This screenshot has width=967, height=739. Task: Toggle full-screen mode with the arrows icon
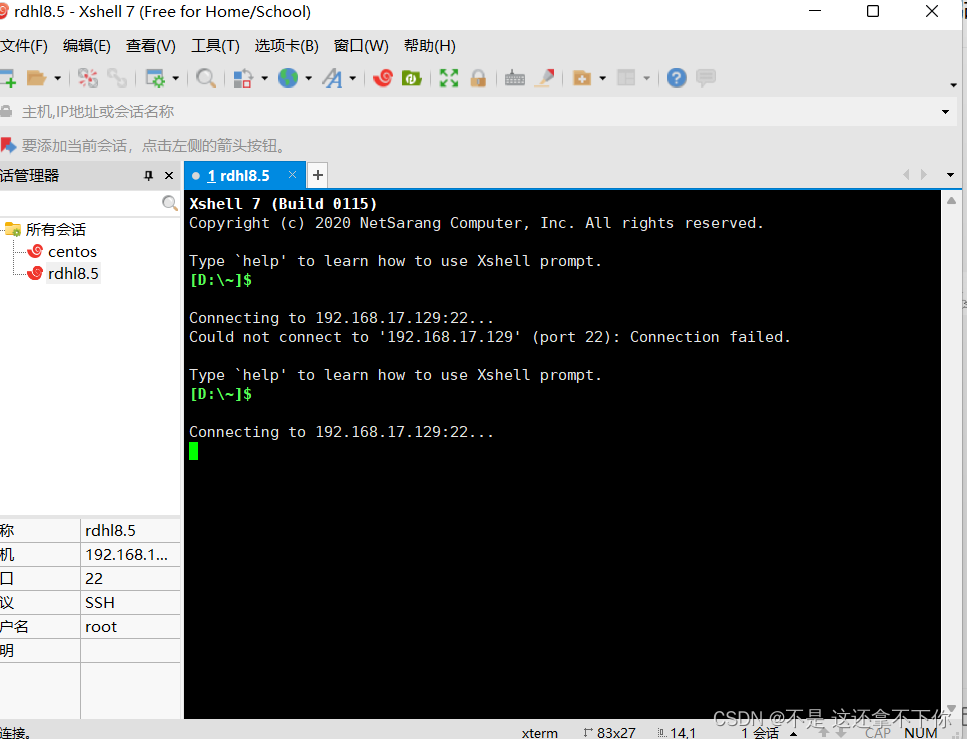(450, 77)
